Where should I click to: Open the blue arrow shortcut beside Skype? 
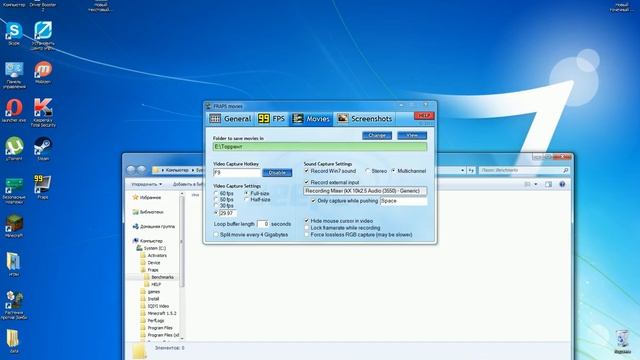[x=43, y=36]
